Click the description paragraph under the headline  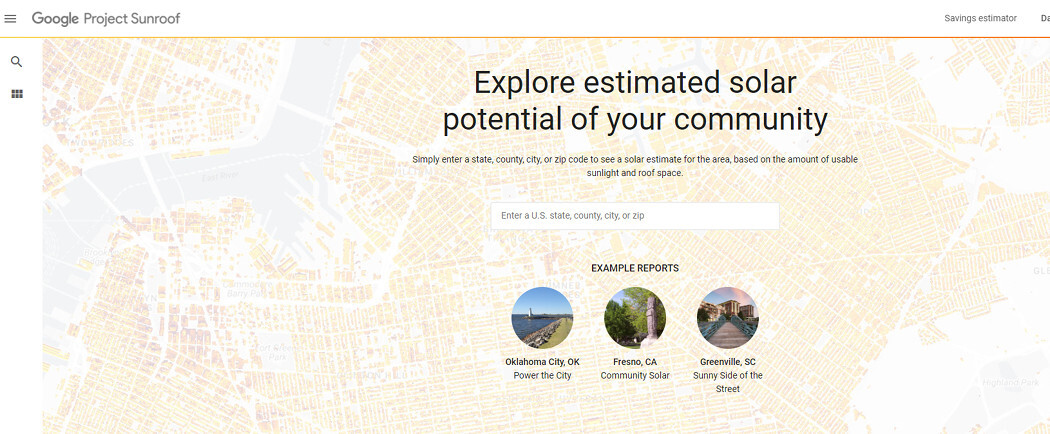coord(635,166)
